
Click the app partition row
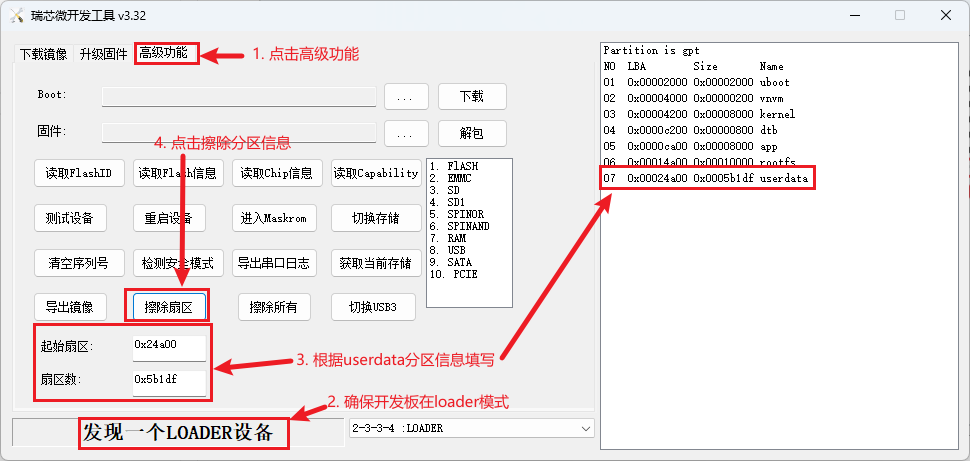point(690,147)
